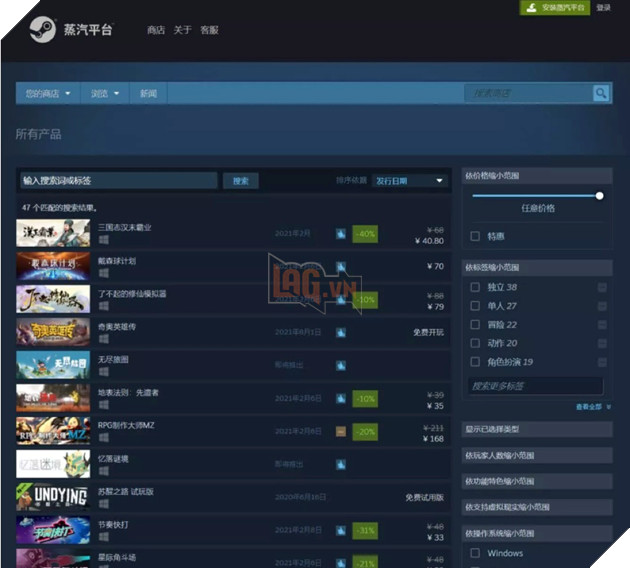The height and width of the screenshot is (568, 630).
Task: Click the -40% discount badge
Action: pyautogui.click(x=365, y=234)
